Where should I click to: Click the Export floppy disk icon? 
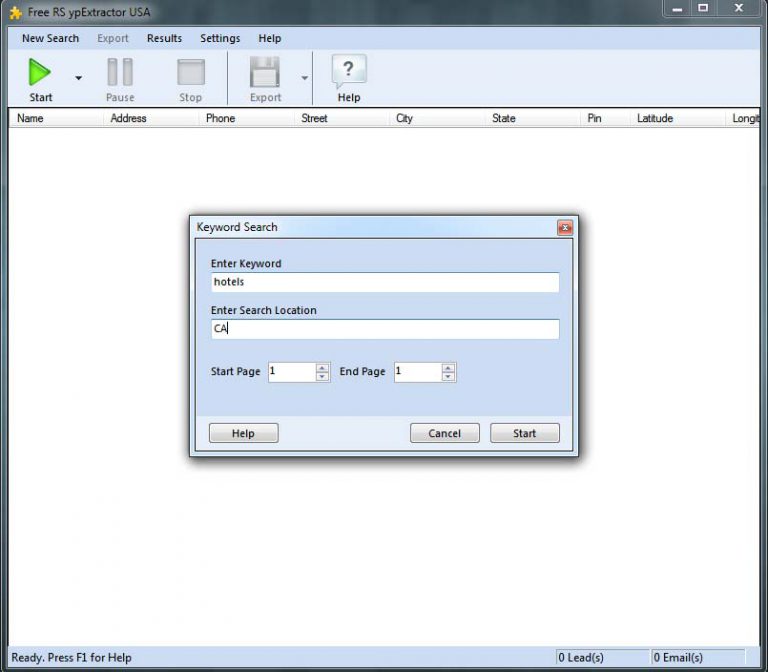pyautogui.click(x=265, y=73)
